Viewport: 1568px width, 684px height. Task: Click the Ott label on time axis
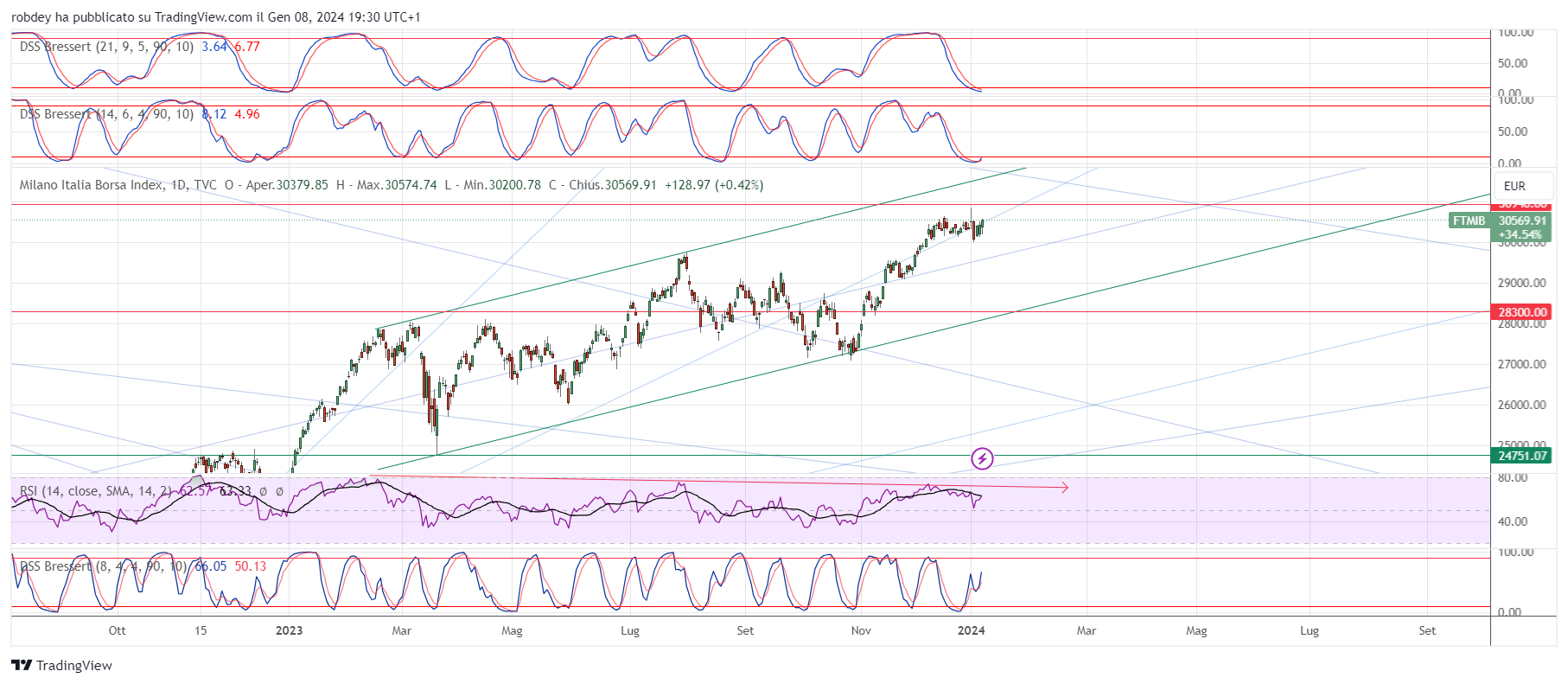pos(117,630)
